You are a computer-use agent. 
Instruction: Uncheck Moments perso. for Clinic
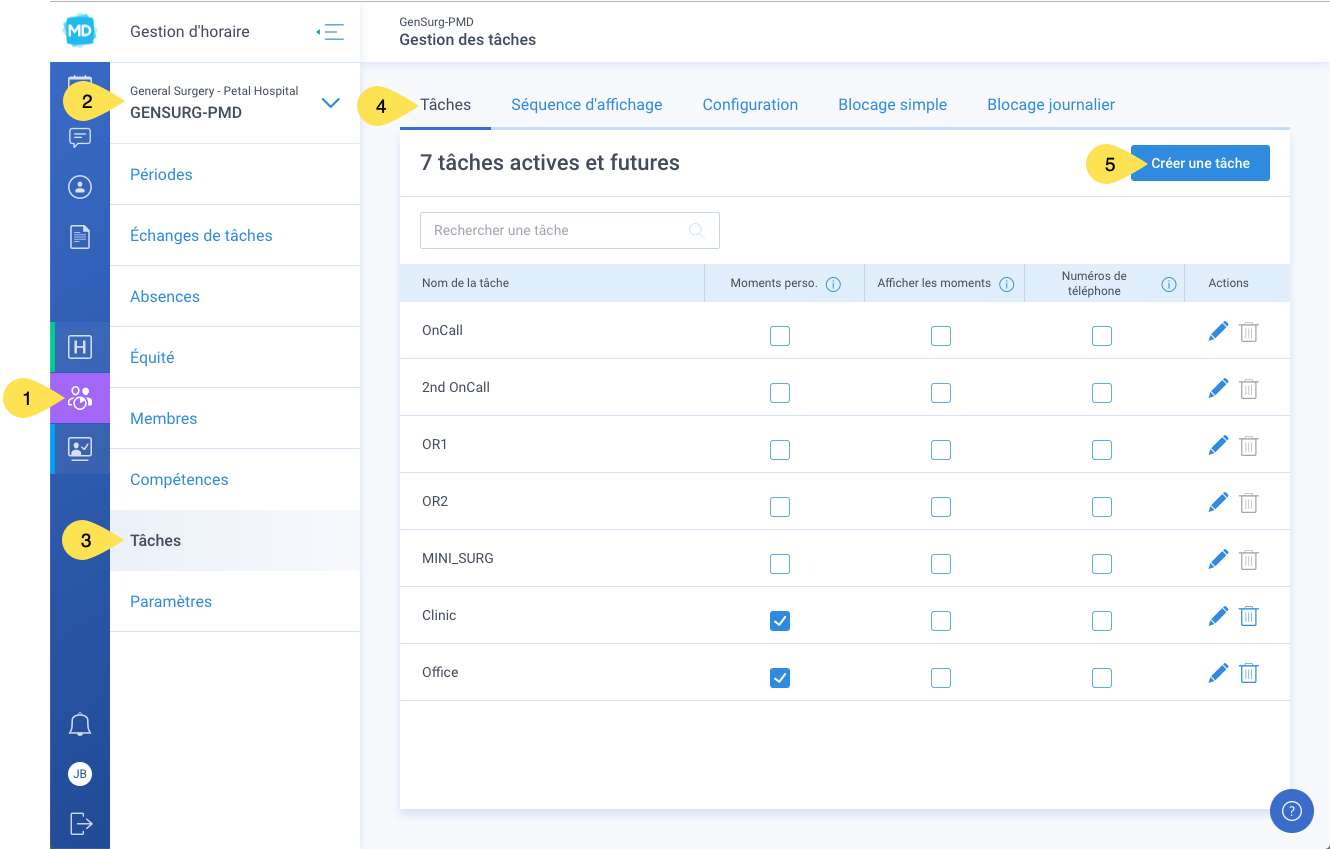click(x=780, y=621)
